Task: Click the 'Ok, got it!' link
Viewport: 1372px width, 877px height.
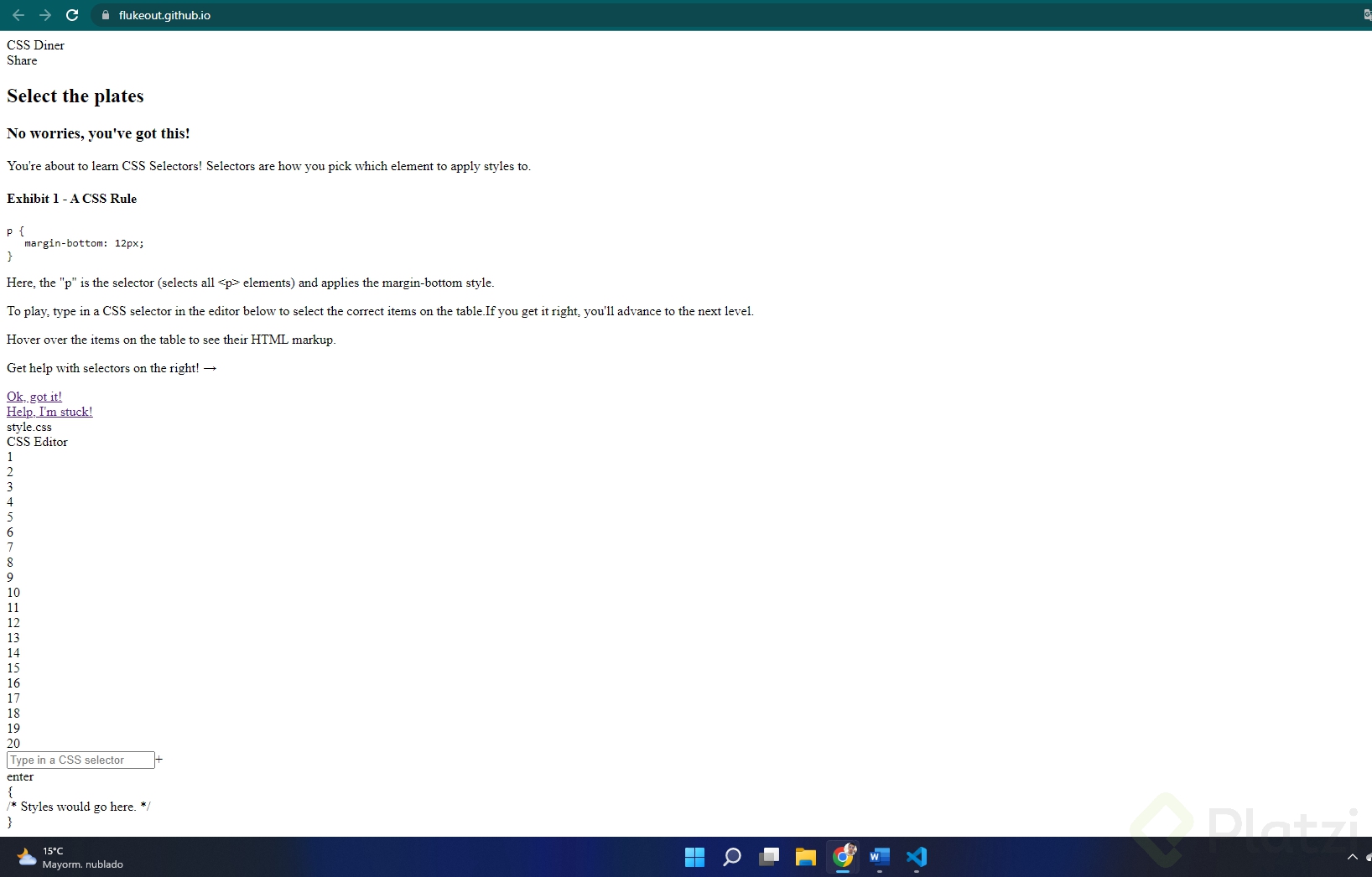Action: [34, 396]
